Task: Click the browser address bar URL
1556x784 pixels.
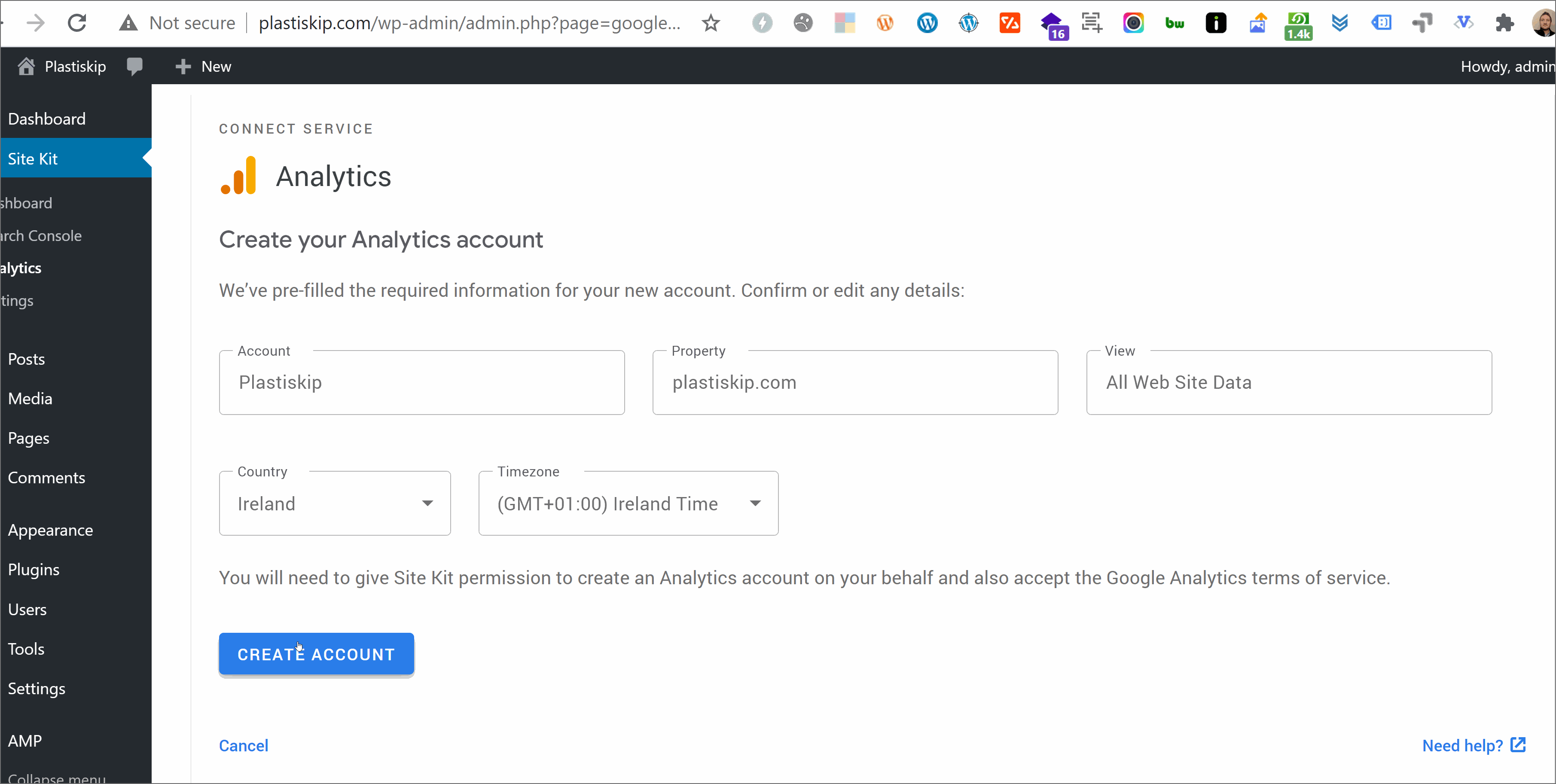Action: coord(470,23)
